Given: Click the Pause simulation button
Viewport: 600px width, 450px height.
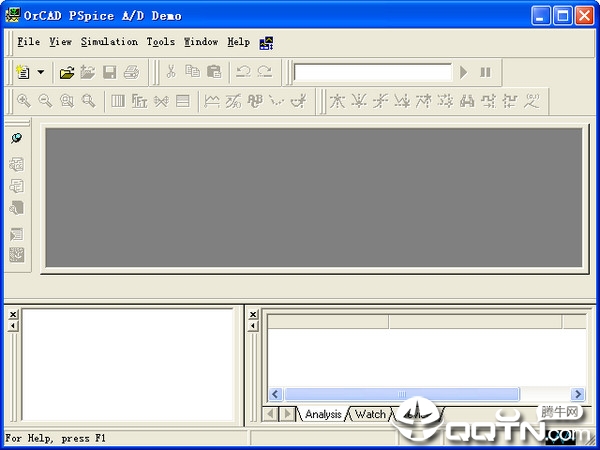Looking at the screenshot, I should click(485, 72).
